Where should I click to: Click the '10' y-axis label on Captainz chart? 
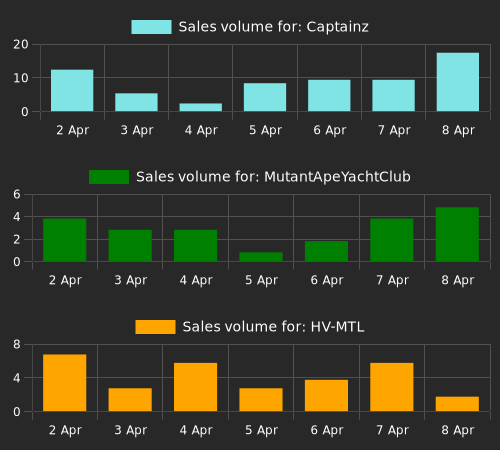[x=21, y=78]
